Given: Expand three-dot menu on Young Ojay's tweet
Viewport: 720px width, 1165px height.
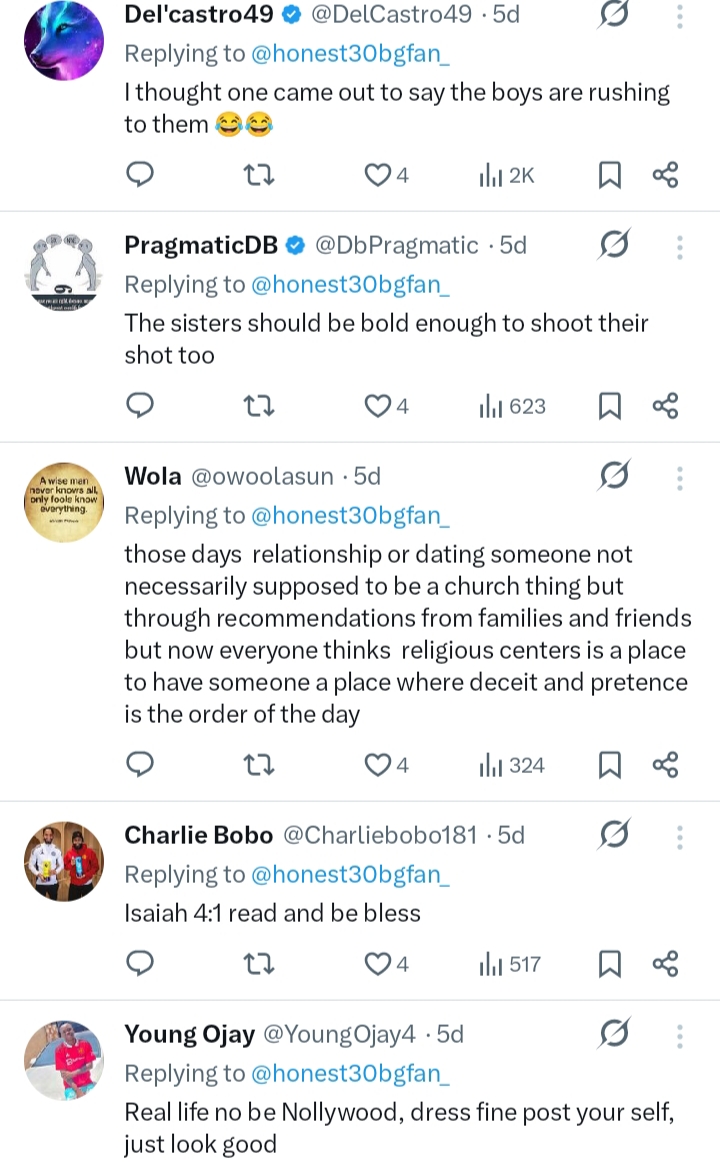Looking at the screenshot, I should (x=680, y=1035).
